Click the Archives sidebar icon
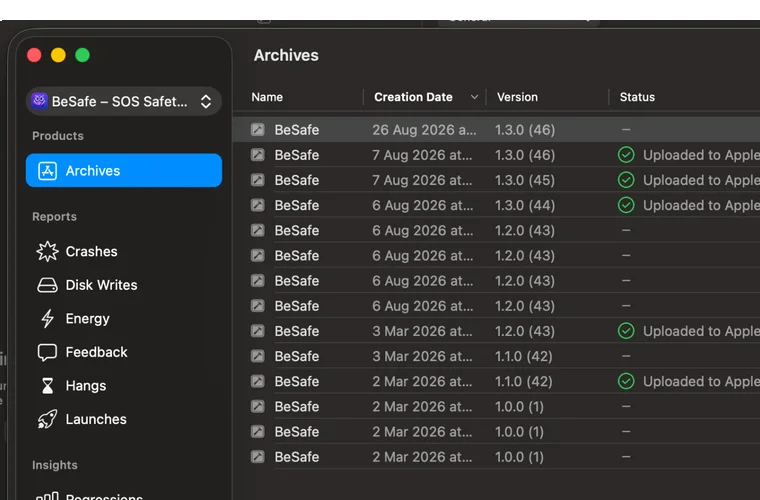This screenshot has width=760, height=500. tap(48, 171)
